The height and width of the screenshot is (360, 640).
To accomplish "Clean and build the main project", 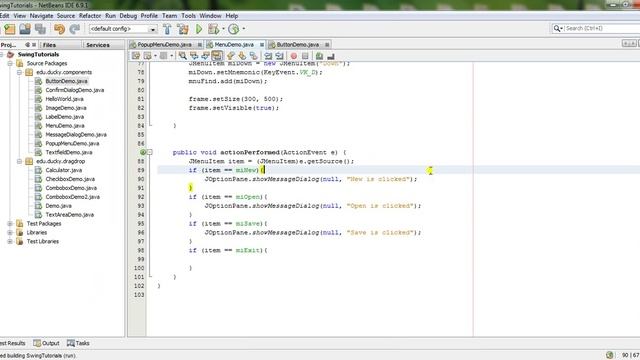I will (x=183, y=29).
